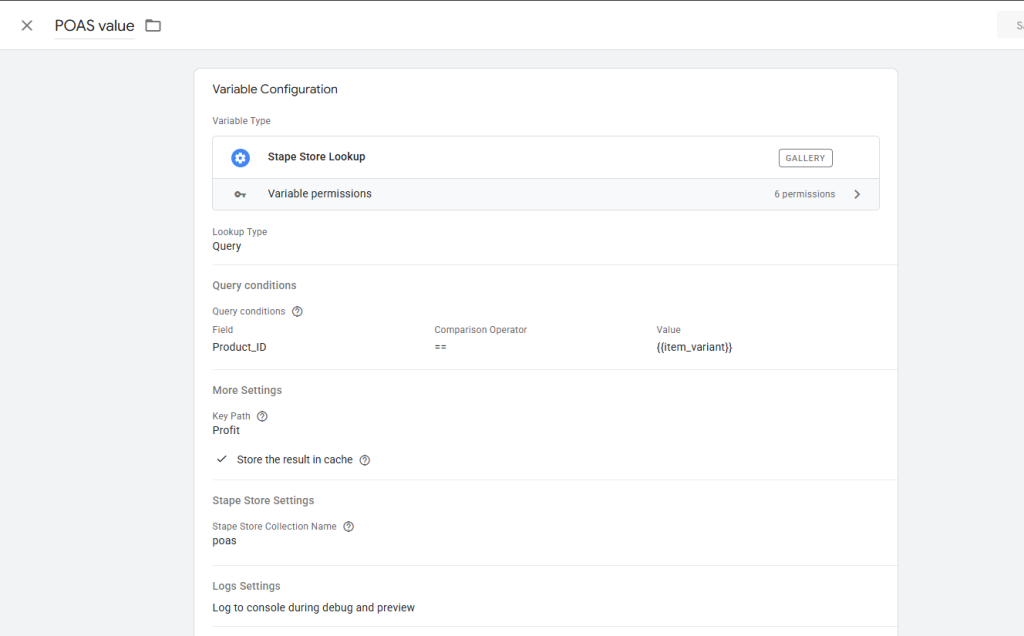Toggle the Store the result in cache checkmark
Viewport: 1024px width, 636px height.
click(222, 460)
